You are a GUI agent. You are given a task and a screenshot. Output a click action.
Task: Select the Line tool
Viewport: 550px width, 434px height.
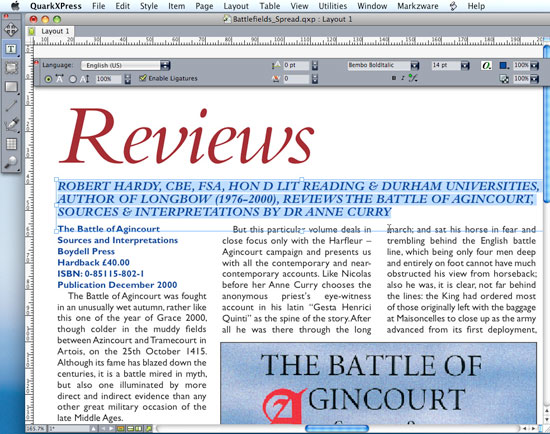[11, 105]
